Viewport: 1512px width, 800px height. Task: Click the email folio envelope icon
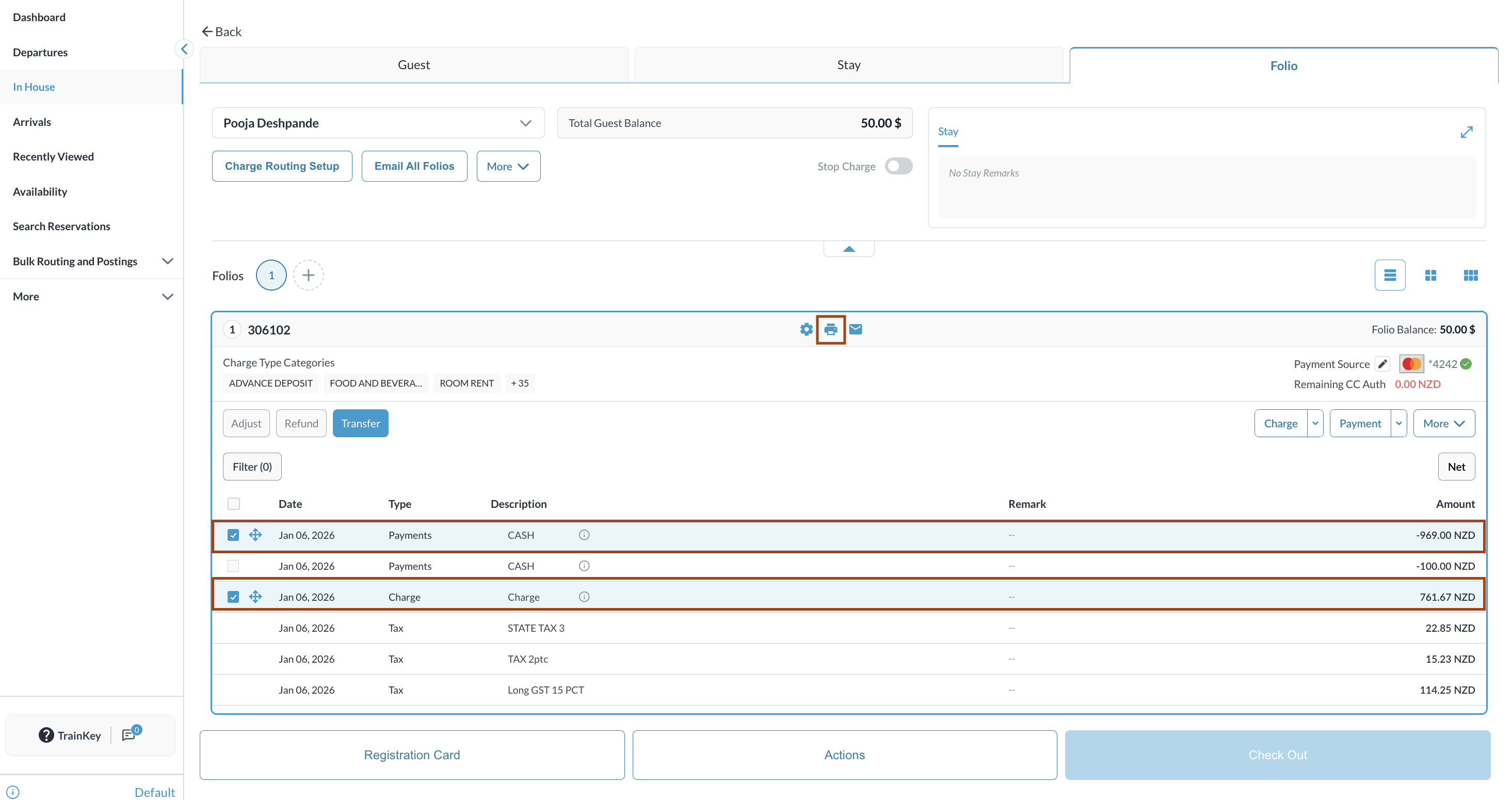point(855,329)
